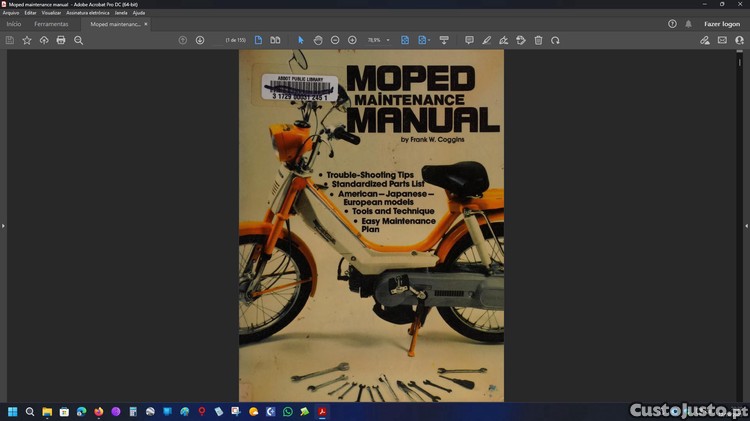Rotate the page with rotate icon
Viewport: 750px width, 421px height.
555,40
